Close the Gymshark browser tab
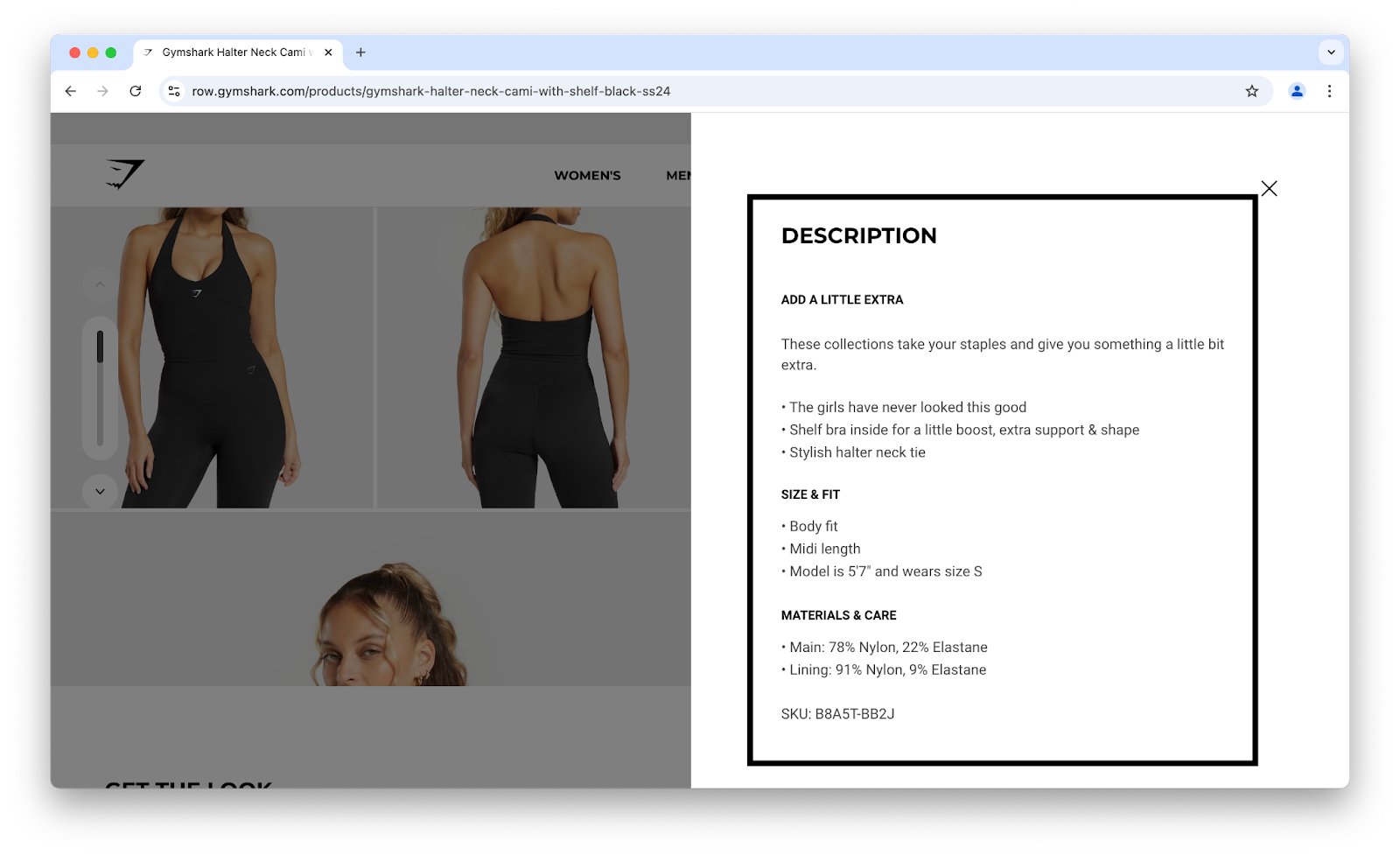This screenshot has width=1400, height=855. (x=328, y=53)
